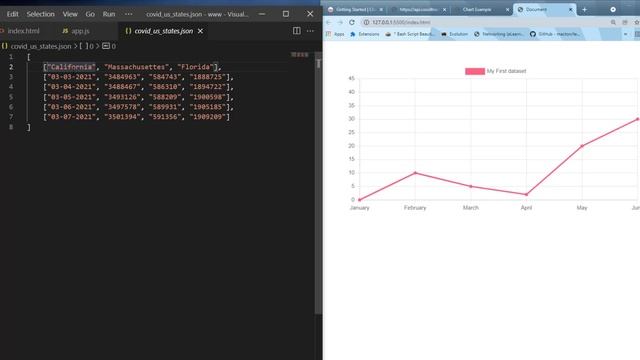This screenshot has width=640, height=360.
Task: Select the covid_us_states.json editor tab
Action: [x=163, y=31]
